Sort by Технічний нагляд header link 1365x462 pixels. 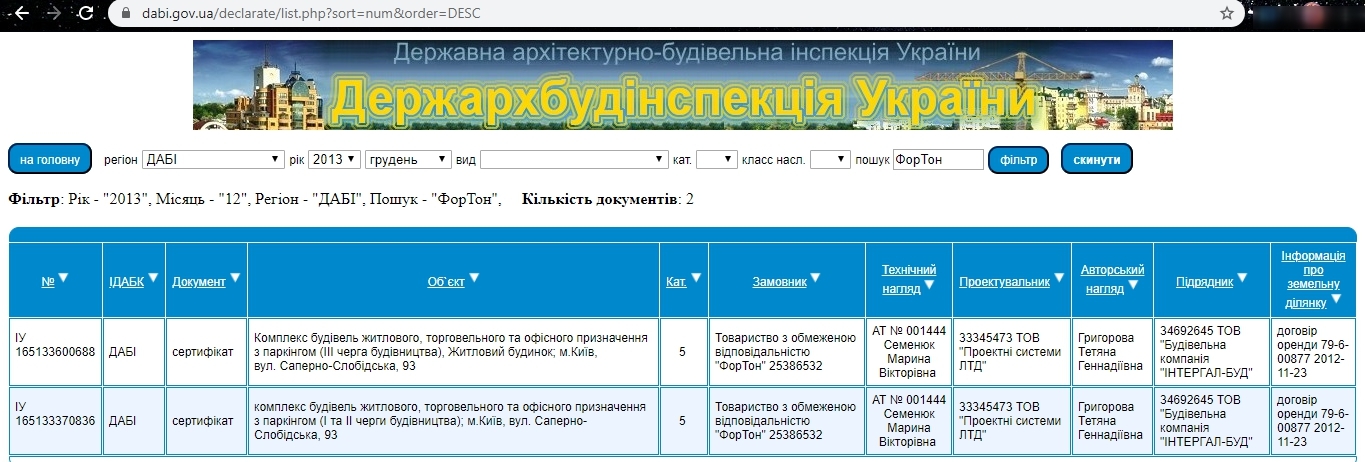coord(909,278)
